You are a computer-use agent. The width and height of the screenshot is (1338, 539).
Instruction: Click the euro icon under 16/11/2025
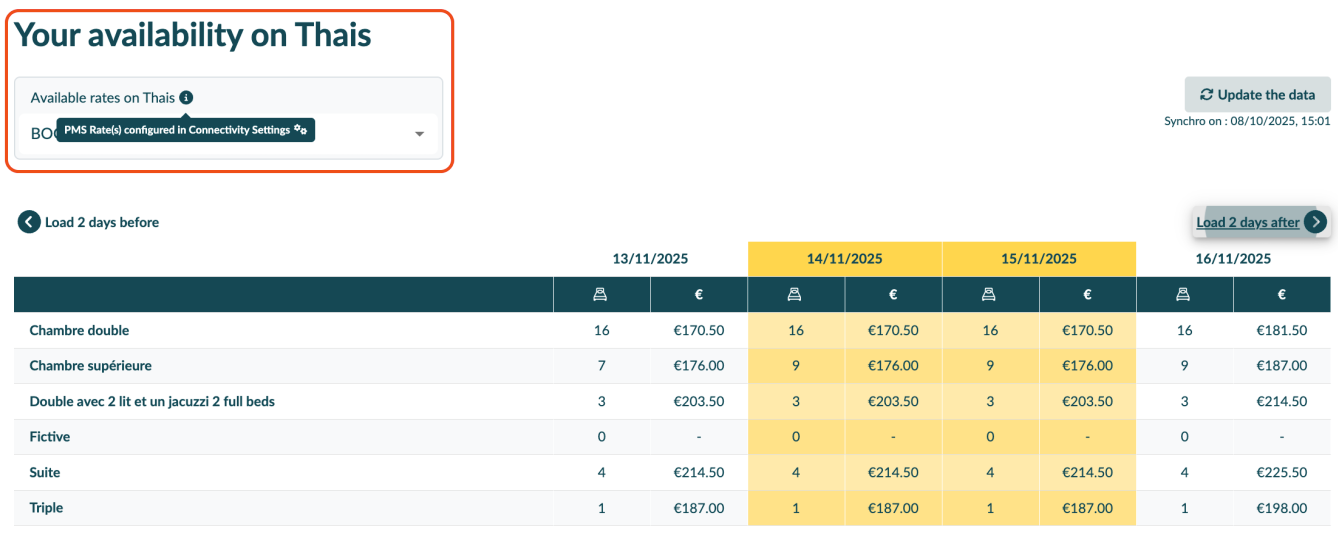pyautogui.click(x=1281, y=295)
